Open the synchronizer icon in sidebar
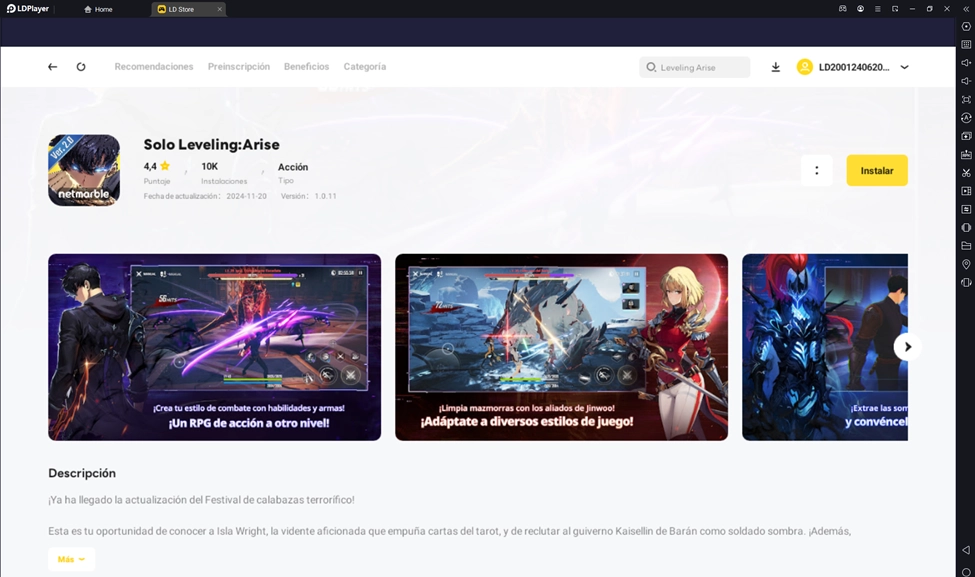Screen dimensions: 975x577 click(x=966, y=118)
